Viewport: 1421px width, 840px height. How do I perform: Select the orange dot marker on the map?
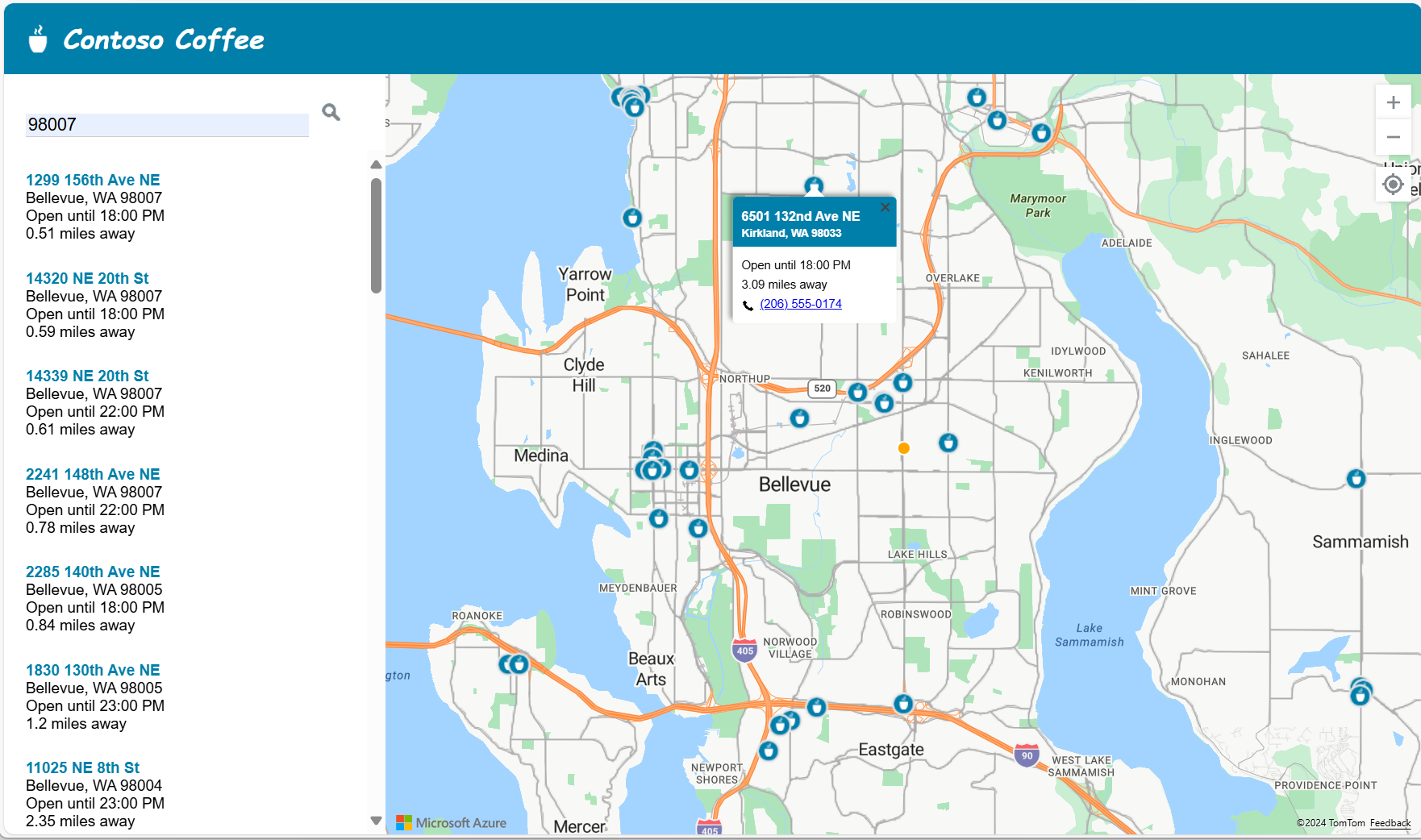(x=903, y=448)
